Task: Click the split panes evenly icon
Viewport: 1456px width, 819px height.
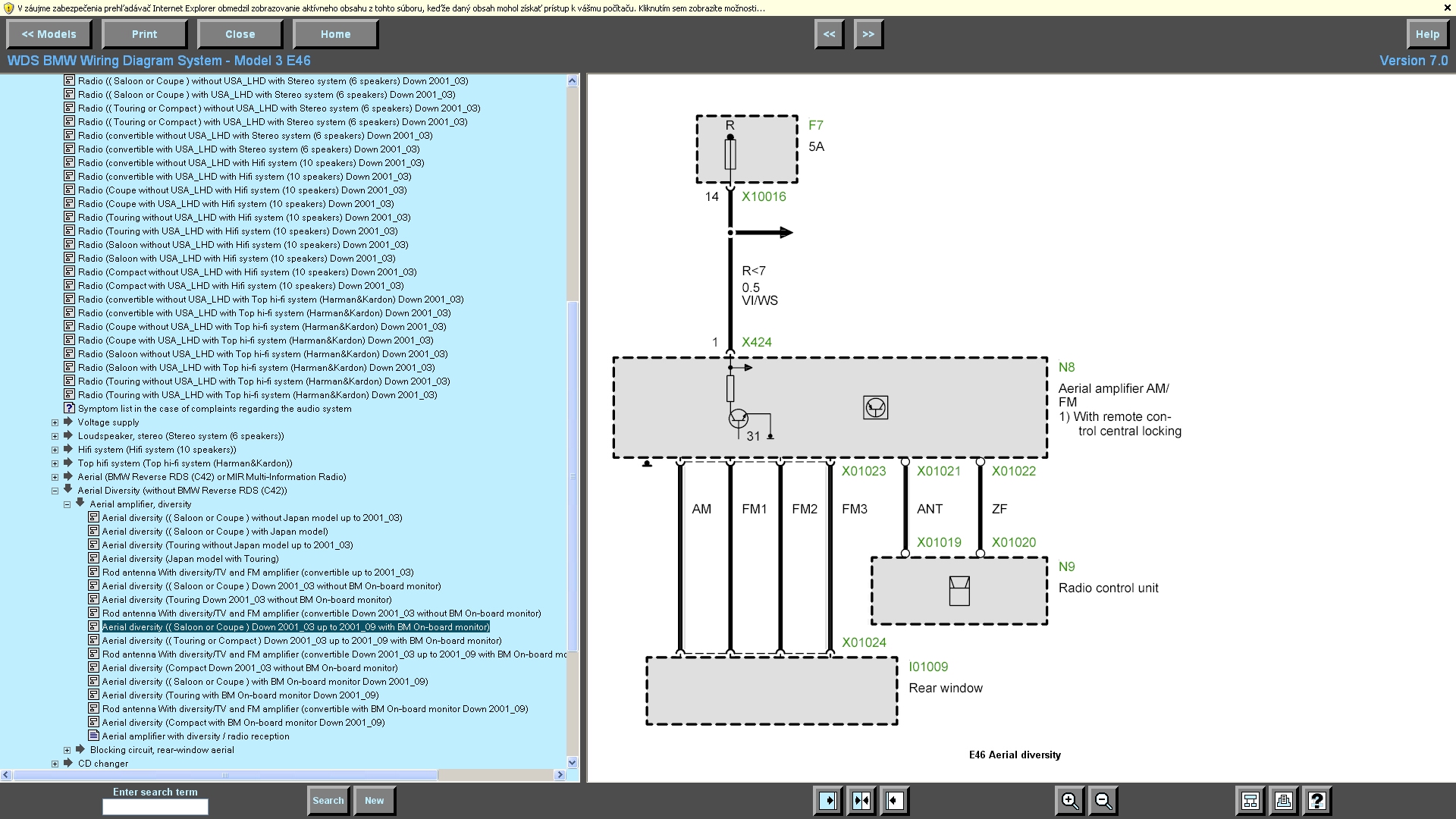Action: [861, 801]
